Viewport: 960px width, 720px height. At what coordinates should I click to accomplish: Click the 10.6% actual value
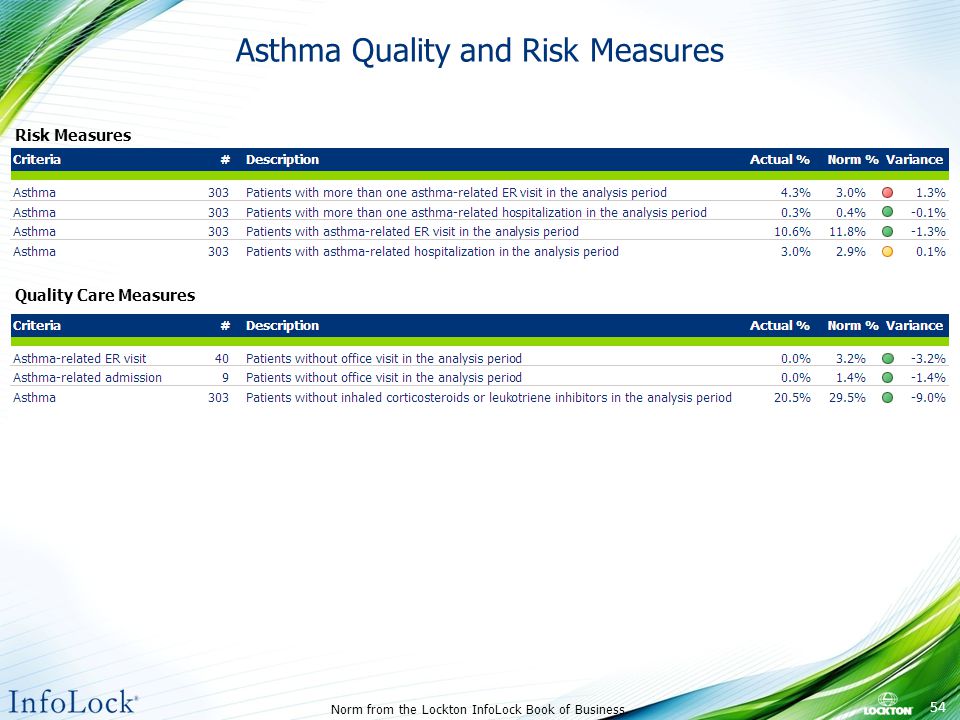[792, 231]
